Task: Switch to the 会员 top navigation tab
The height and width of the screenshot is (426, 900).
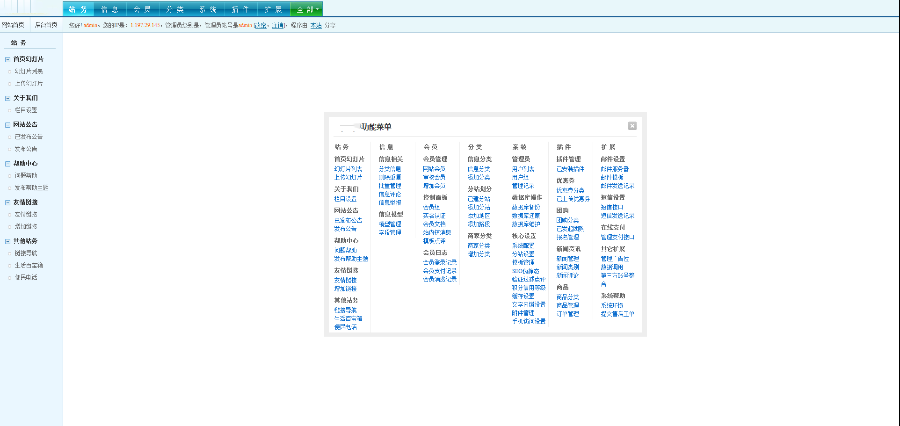Action: (x=142, y=9)
